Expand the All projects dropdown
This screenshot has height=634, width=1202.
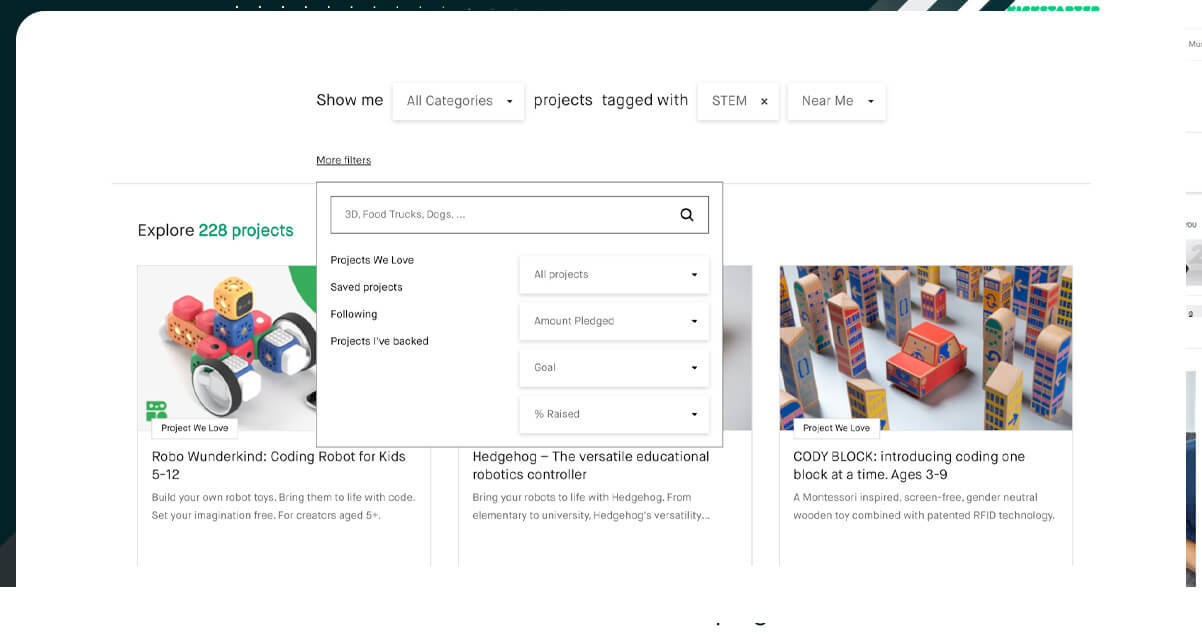click(x=614, y=274)
